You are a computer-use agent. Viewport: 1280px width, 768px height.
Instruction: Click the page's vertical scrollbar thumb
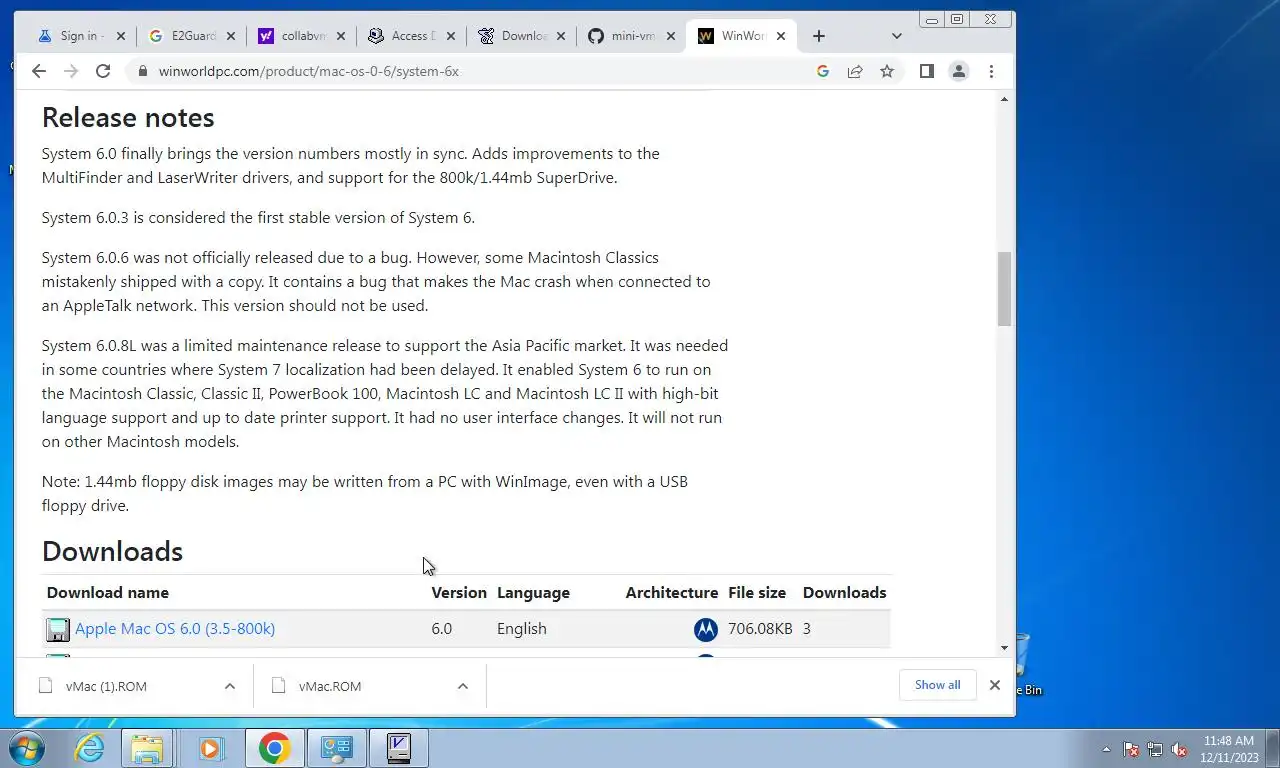point(1005,289)
